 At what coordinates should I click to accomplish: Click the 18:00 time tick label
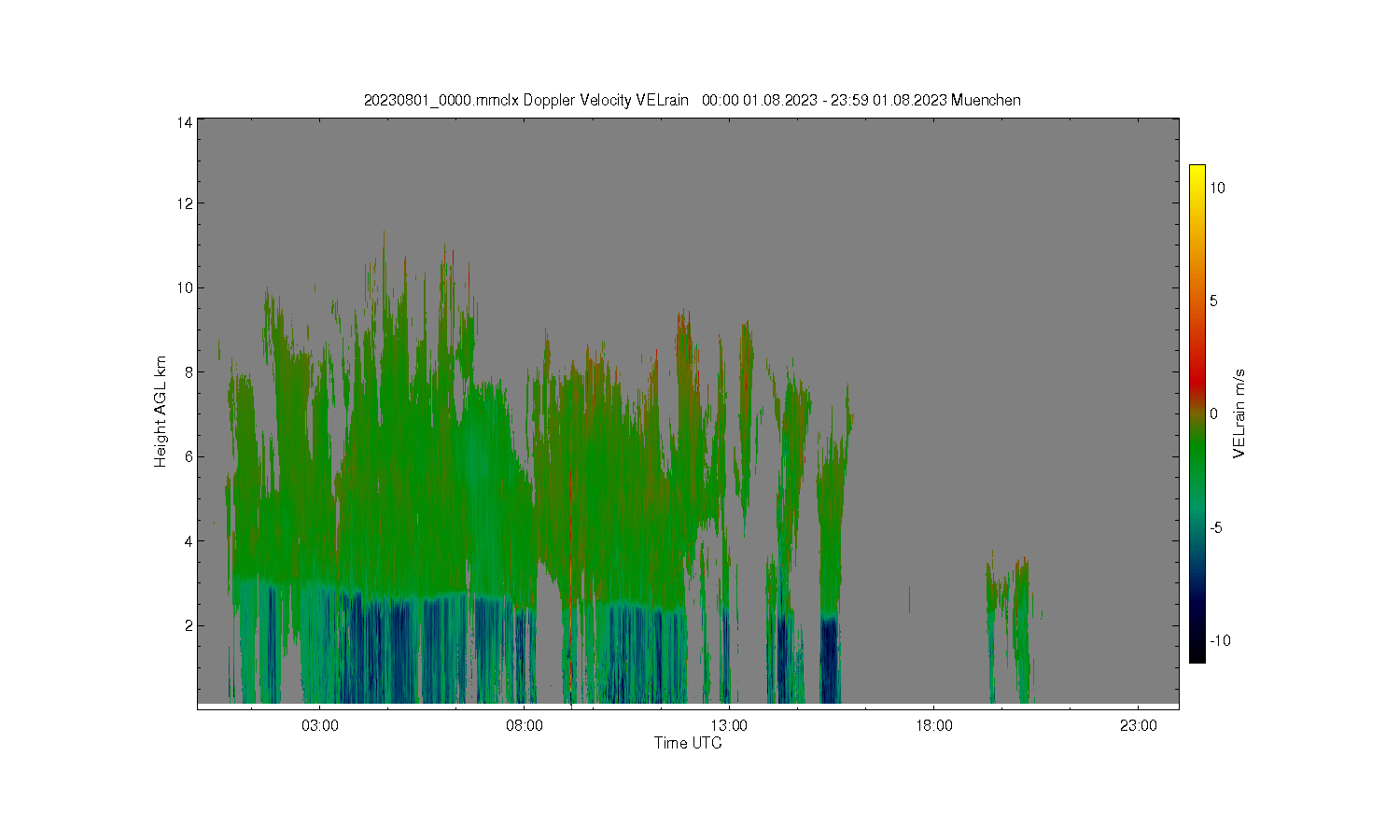click(x=933, y=726)
